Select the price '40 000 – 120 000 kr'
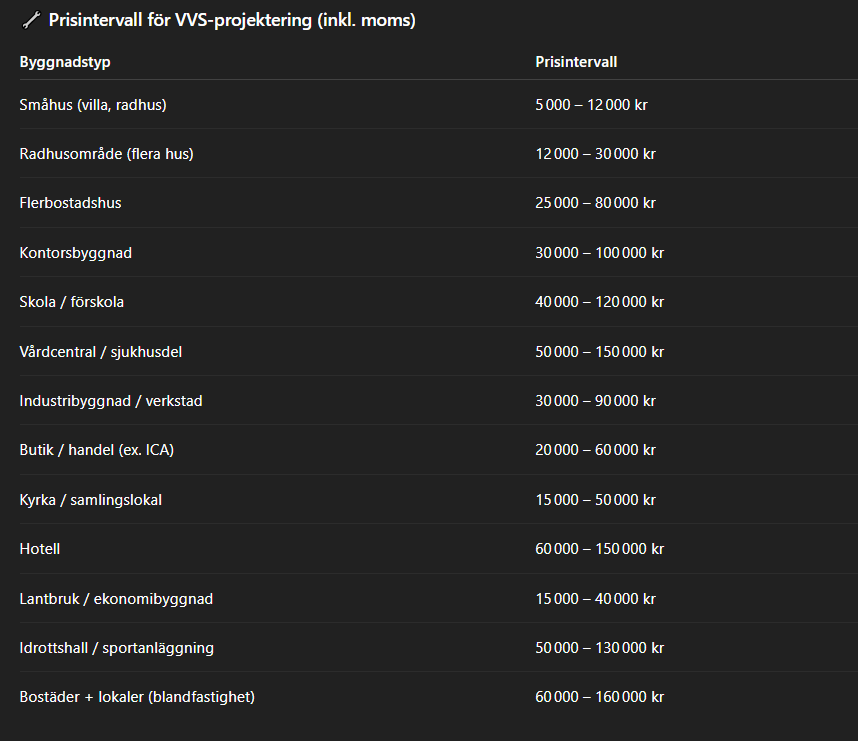This screenshot has height=741, width=858. [x=599, y=302]
